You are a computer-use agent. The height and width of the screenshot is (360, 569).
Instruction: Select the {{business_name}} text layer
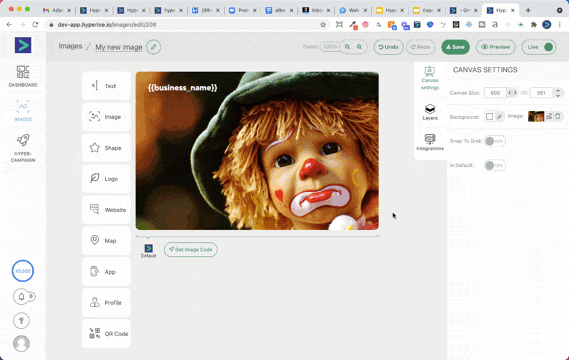coord(183,87)
